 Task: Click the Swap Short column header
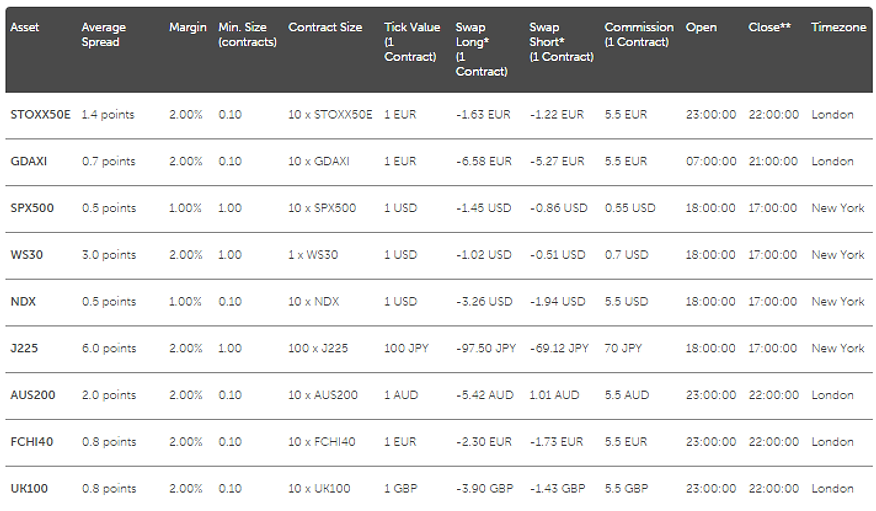click(x=561, y=42)
